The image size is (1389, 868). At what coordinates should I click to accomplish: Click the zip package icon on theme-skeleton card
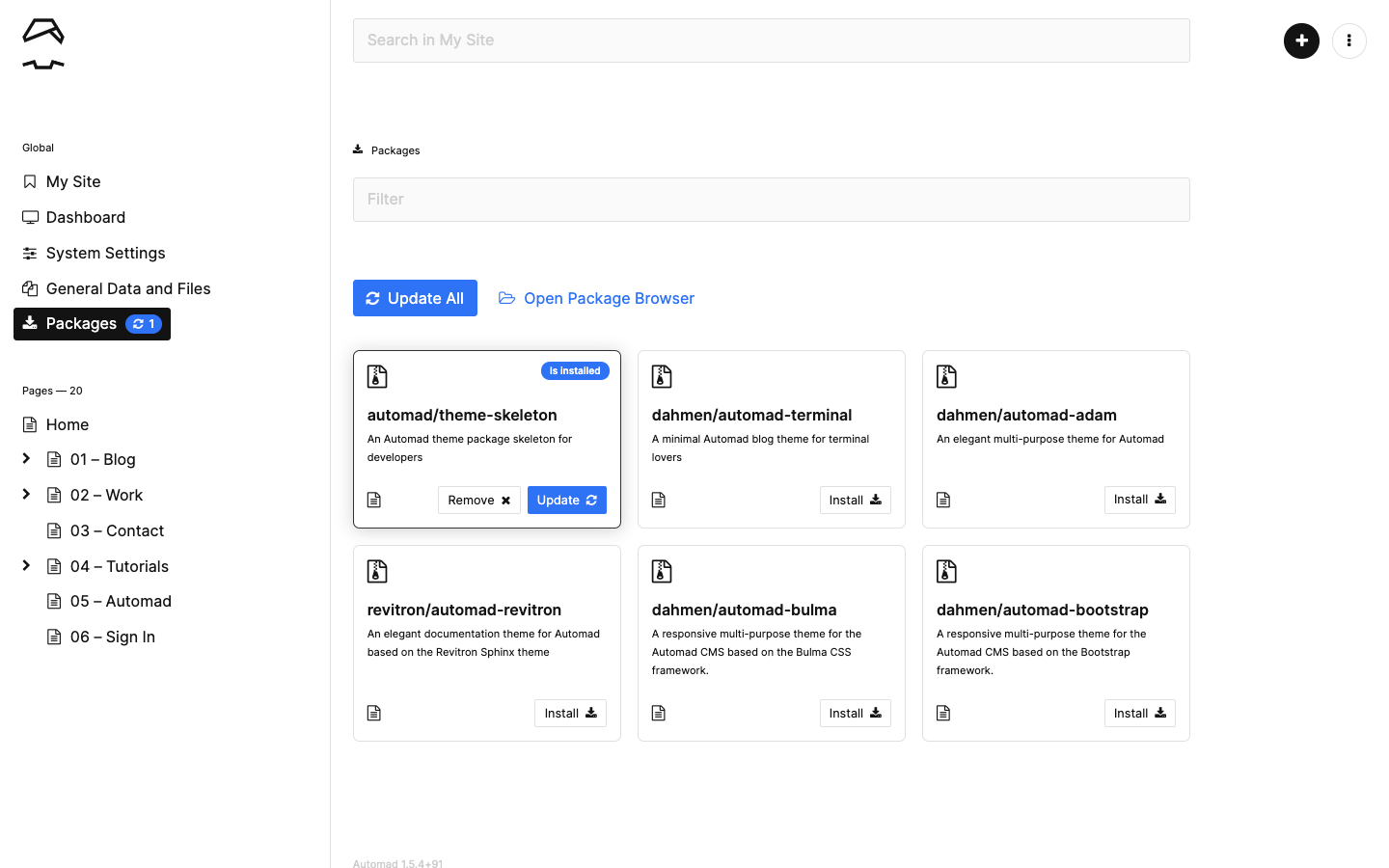pos(377,376)
